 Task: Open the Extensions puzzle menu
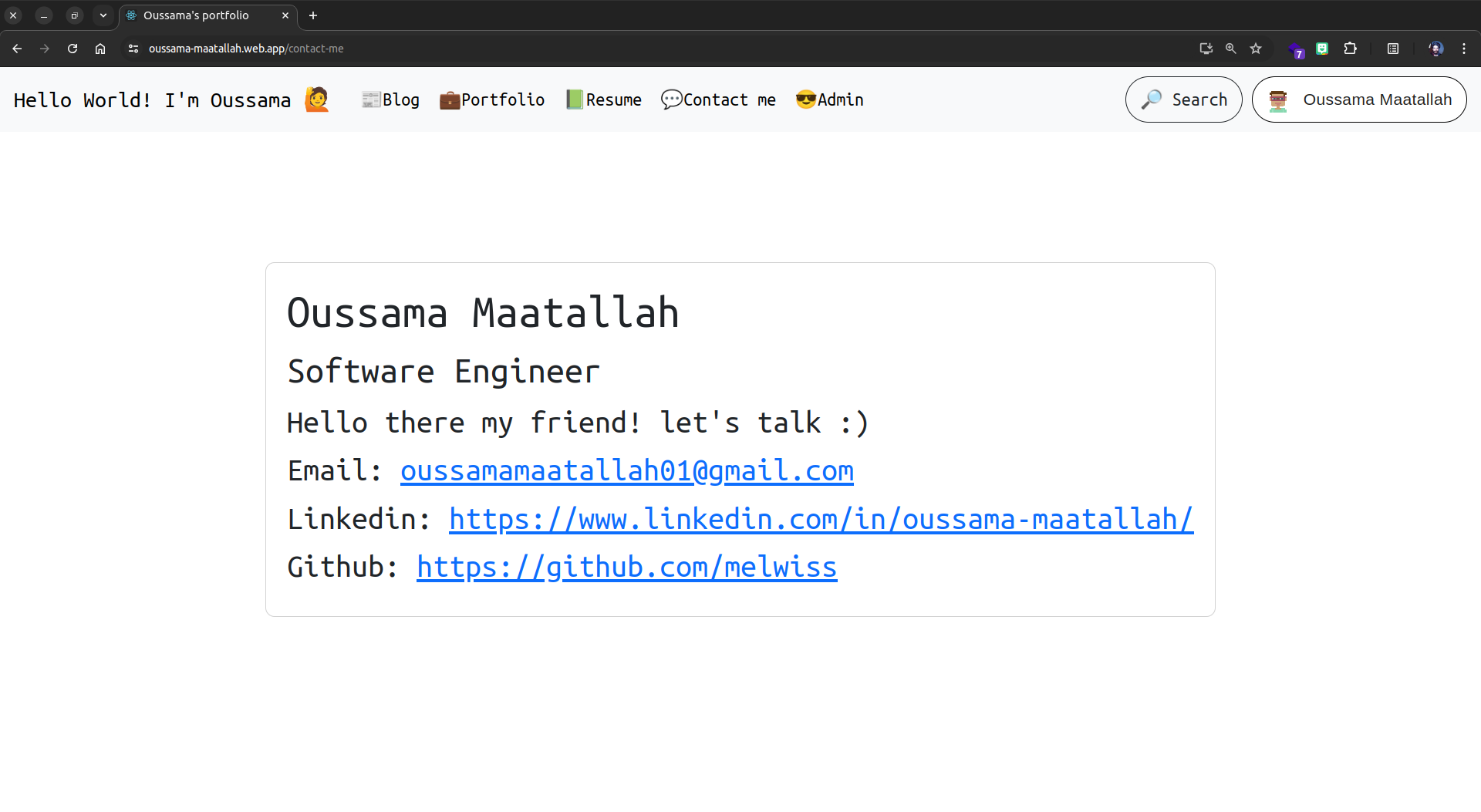click(x=1350, y=49)
